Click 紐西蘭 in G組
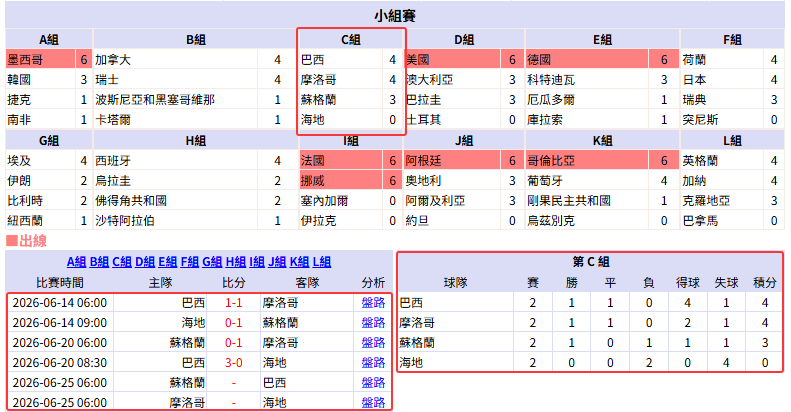Screen dimensions: 791x412 (x=25, y=221)
